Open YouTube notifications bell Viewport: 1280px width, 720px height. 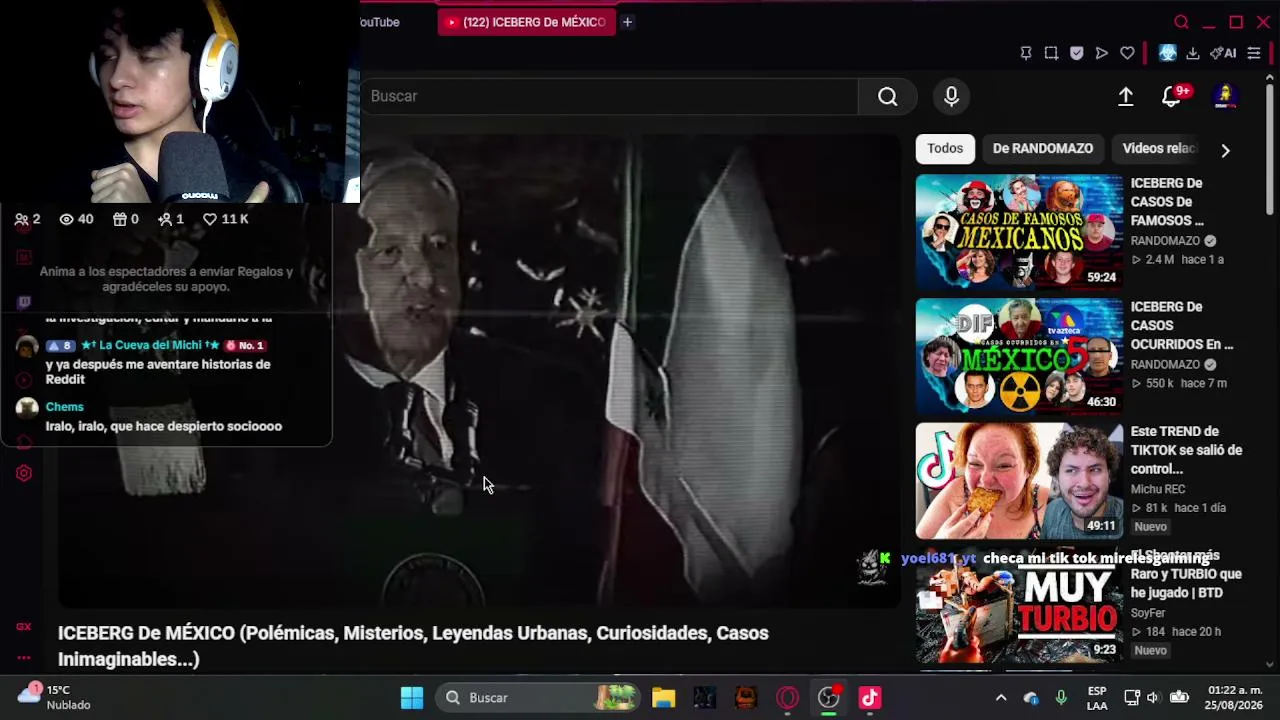click(1172, 96)
